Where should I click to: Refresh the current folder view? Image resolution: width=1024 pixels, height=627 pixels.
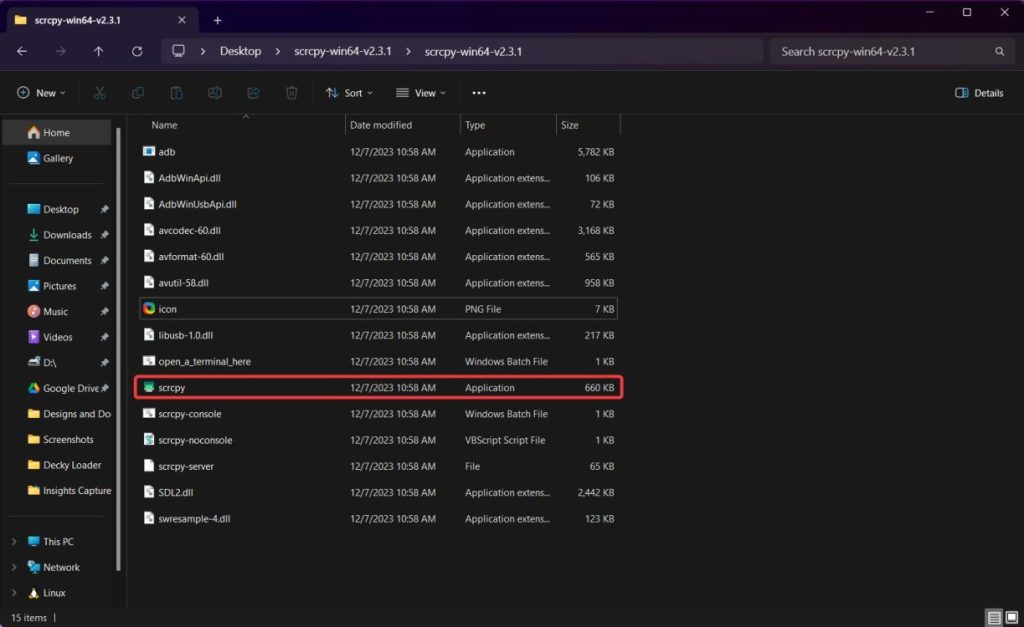137,51
